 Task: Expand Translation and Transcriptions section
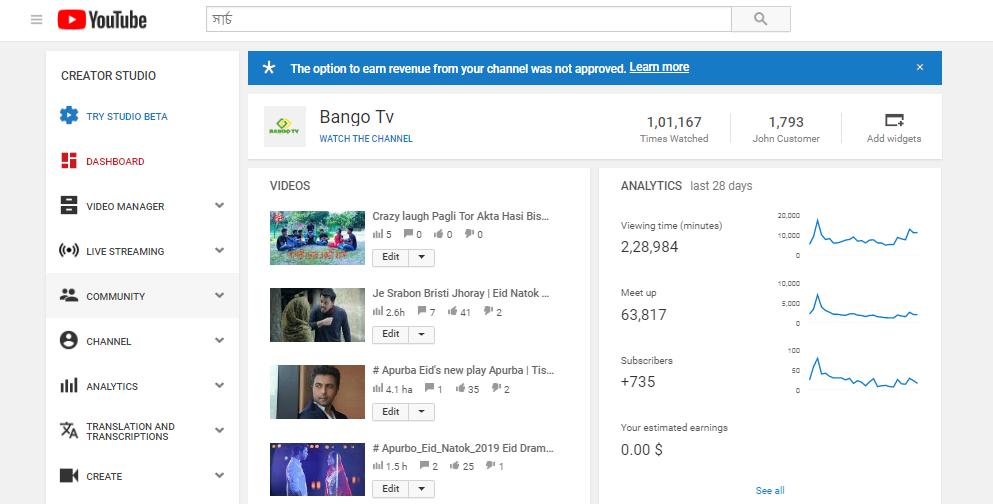[219, 431]
